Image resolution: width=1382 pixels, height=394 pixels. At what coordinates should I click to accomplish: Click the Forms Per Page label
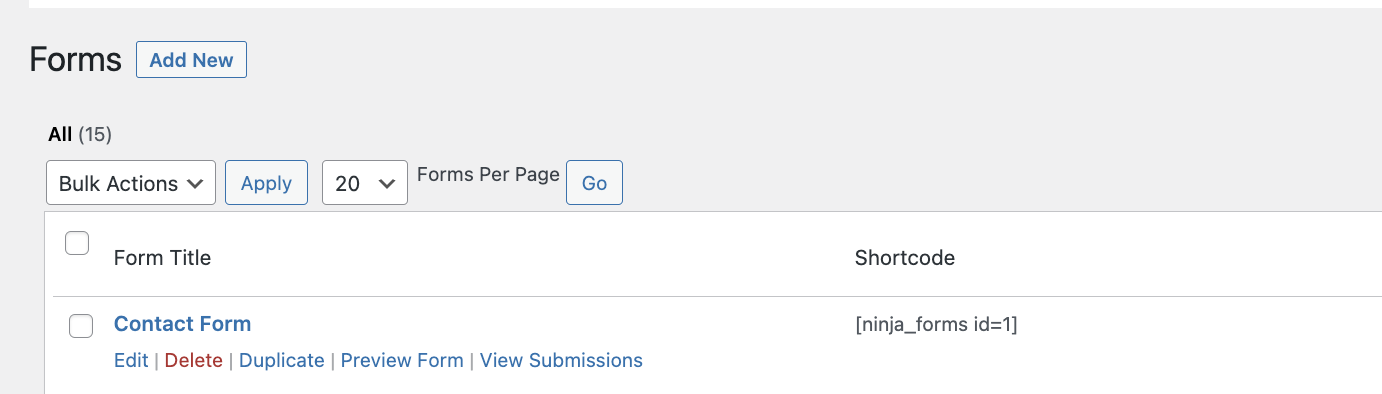488,174
